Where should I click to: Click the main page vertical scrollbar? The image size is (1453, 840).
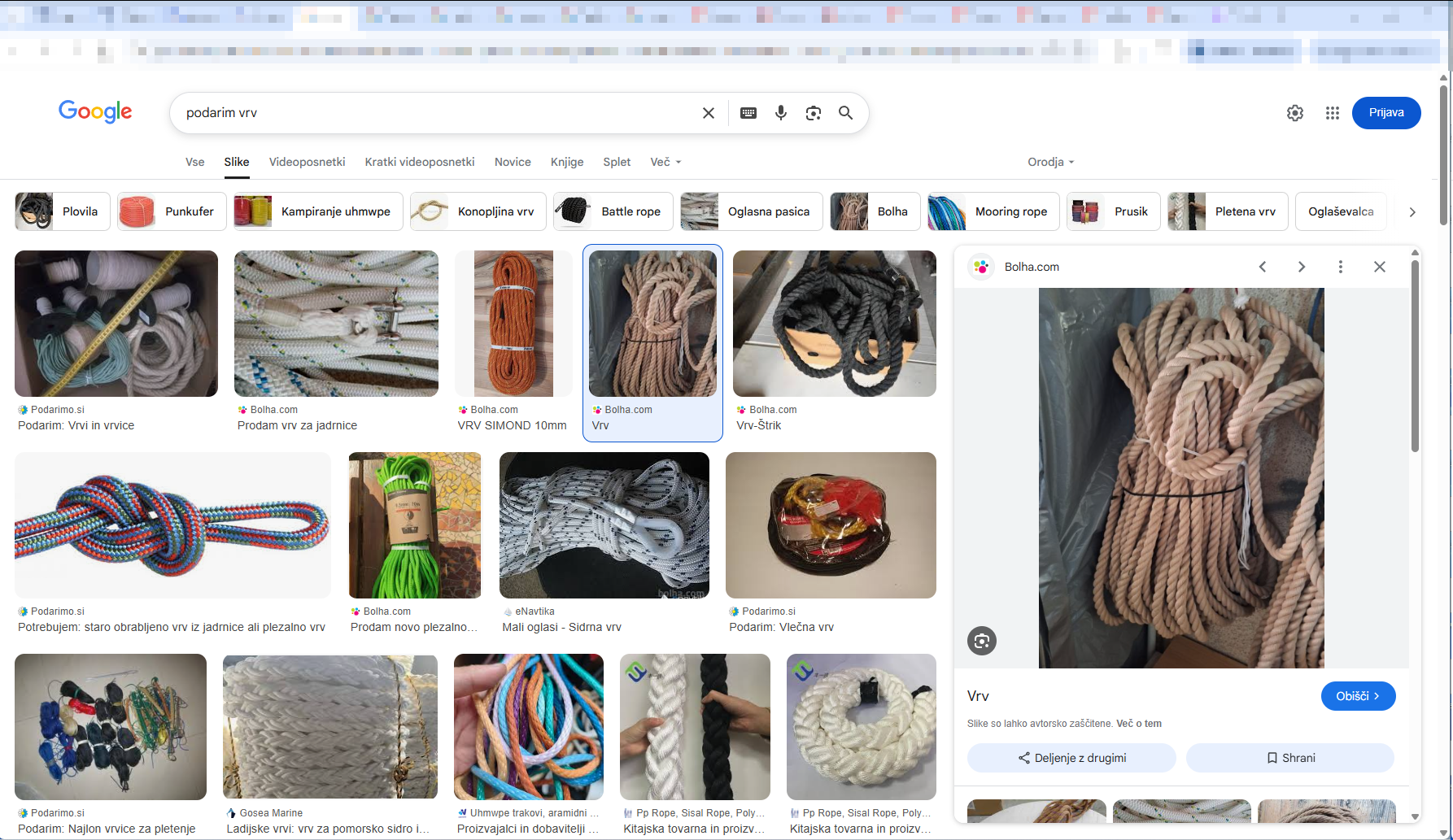(1444, 155)
